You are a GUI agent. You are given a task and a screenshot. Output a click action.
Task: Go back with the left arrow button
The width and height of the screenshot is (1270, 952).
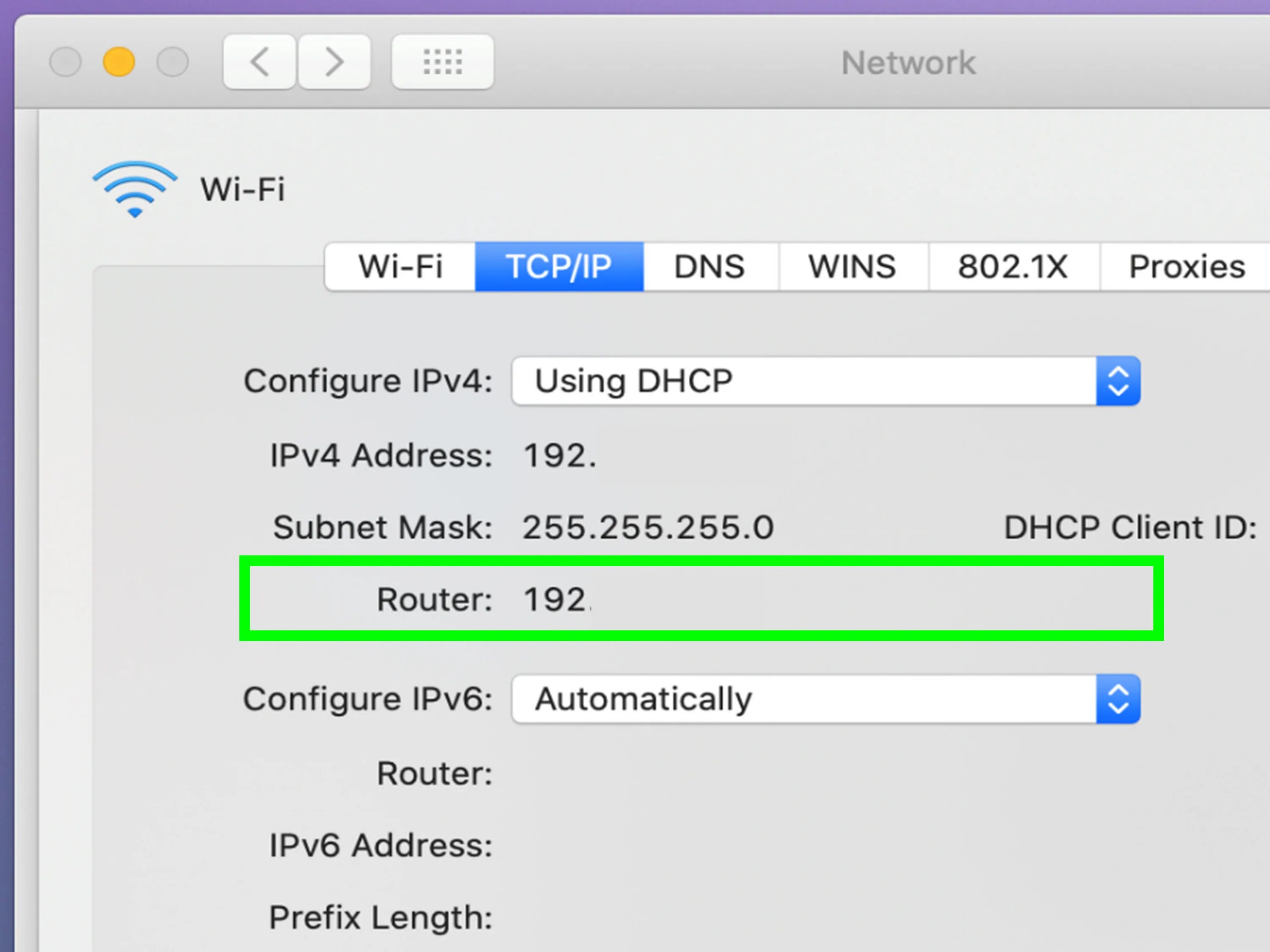260,62
